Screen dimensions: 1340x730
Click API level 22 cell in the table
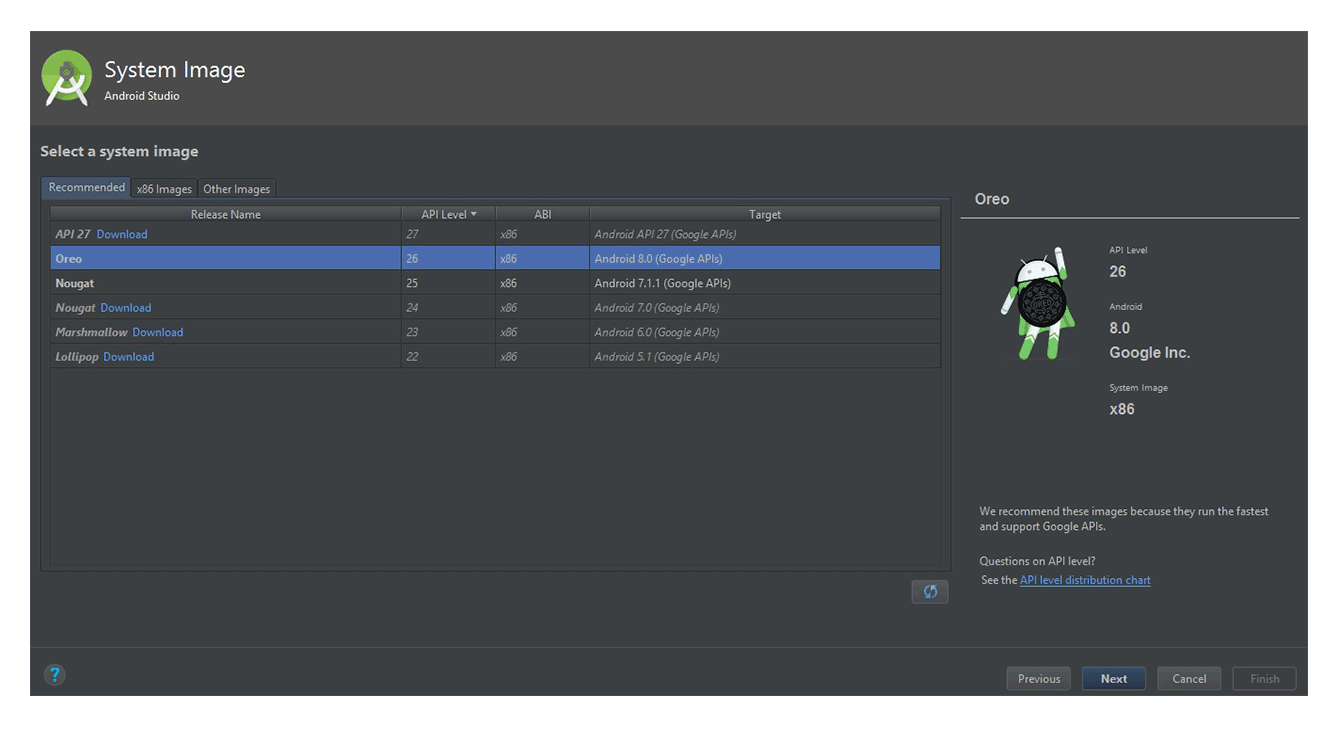(448, 357)
